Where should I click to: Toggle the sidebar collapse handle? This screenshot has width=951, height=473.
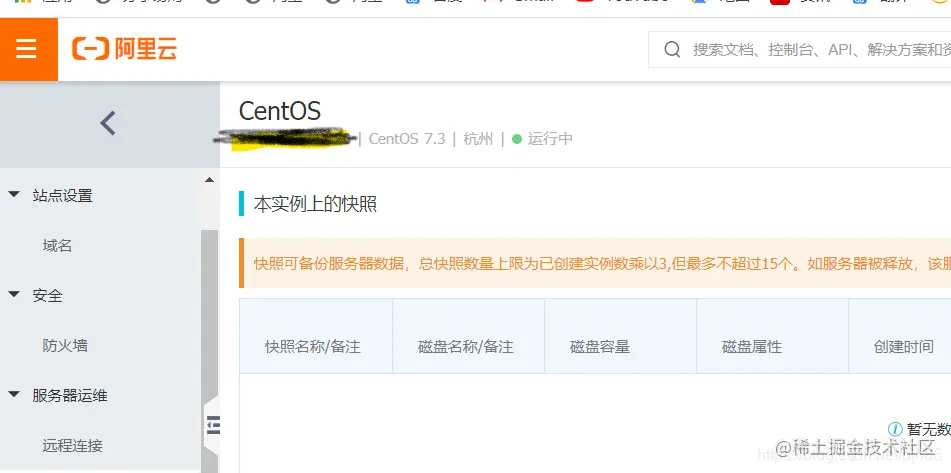coord(212,425)
